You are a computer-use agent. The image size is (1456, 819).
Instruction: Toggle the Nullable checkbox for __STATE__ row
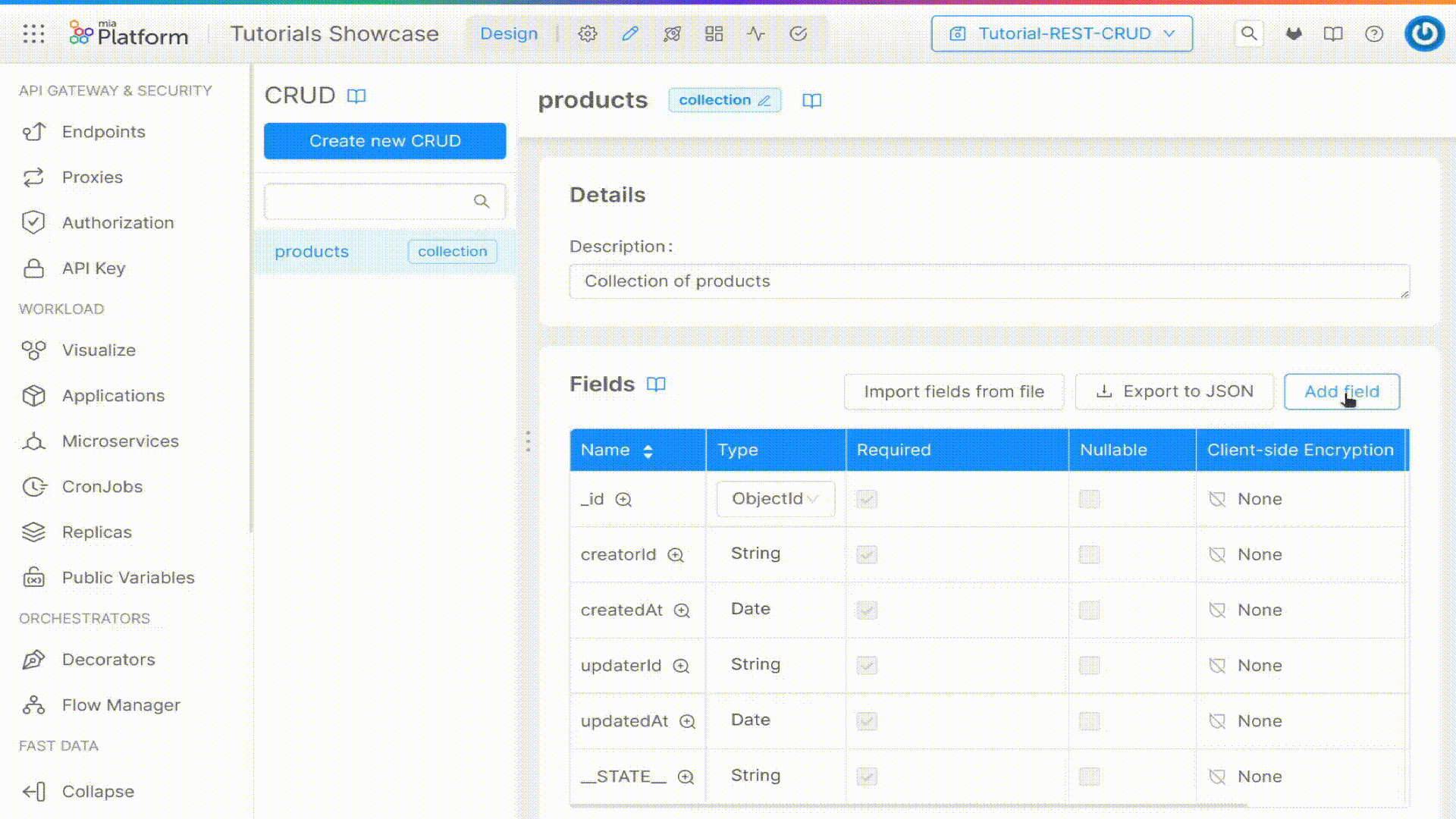point(1089,777)
